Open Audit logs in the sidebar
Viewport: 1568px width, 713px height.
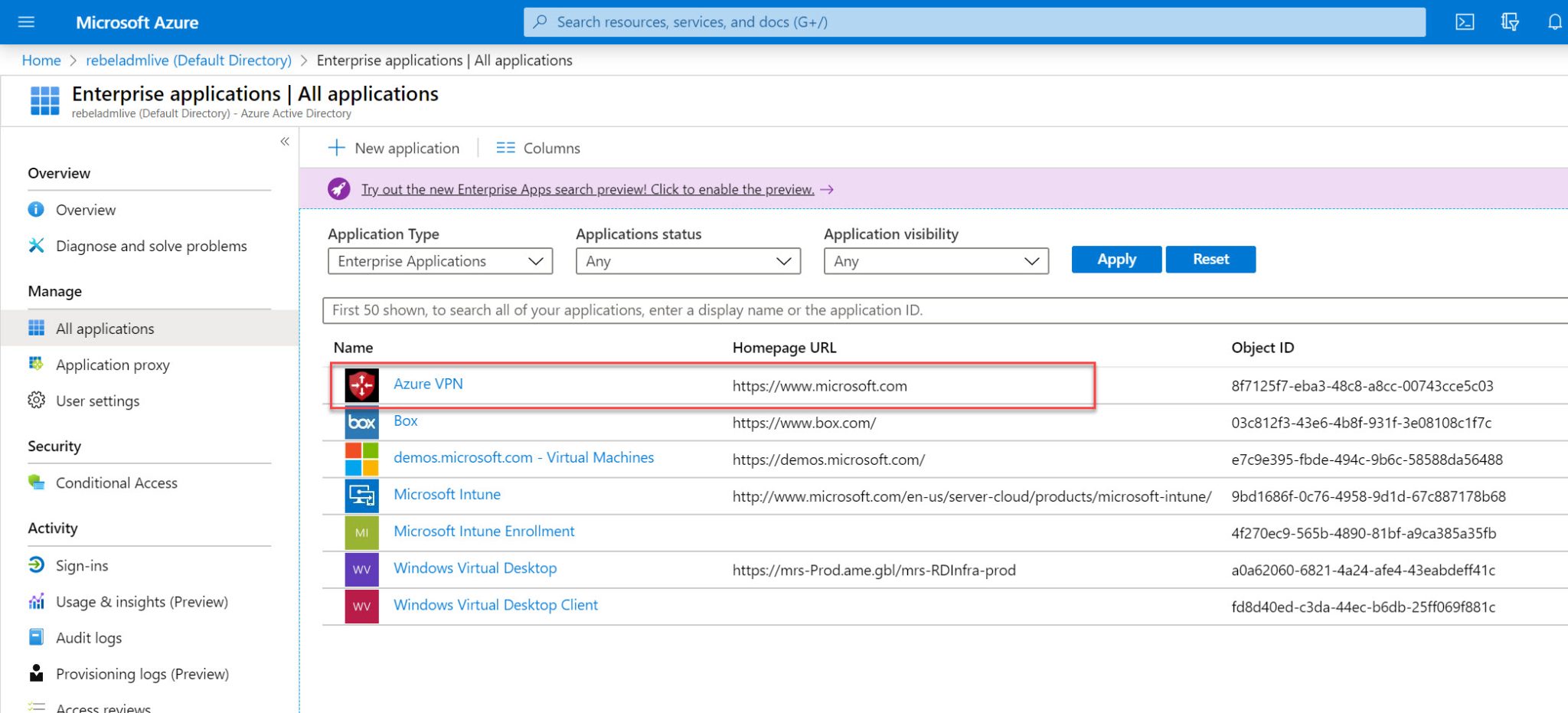tap(88, 637)
